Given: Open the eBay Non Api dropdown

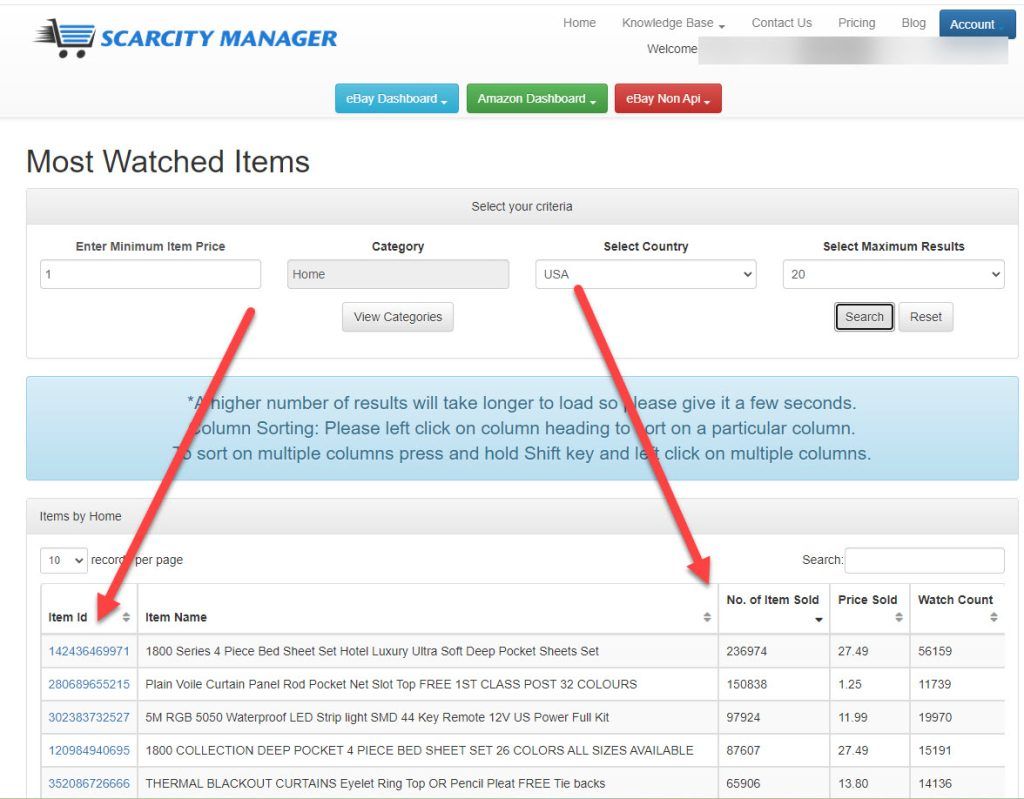Looking at the screenshot, I should (668, 99).
